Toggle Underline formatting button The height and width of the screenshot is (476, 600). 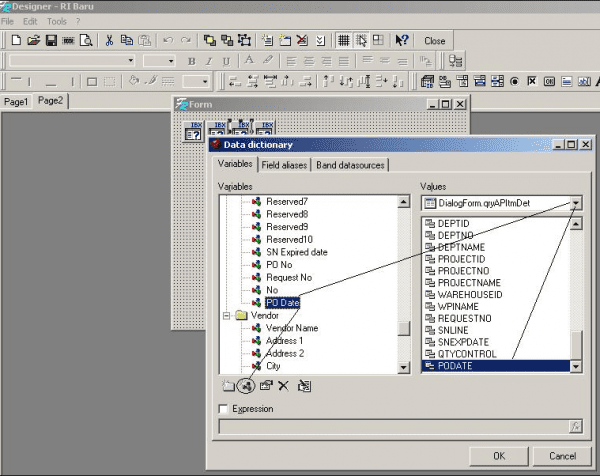point(226,61)
